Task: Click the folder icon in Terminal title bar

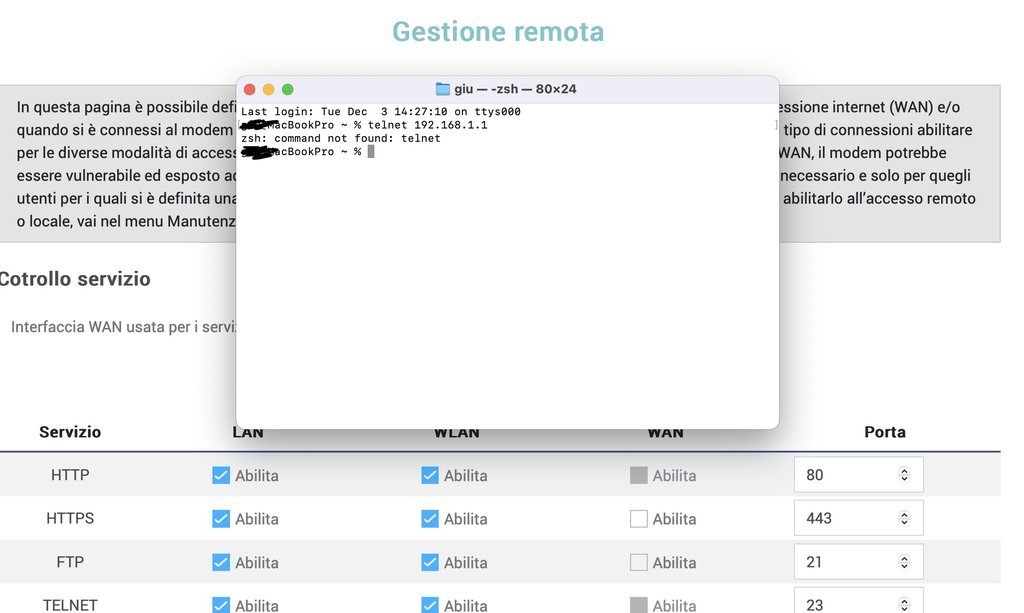Action: [443, 89]
